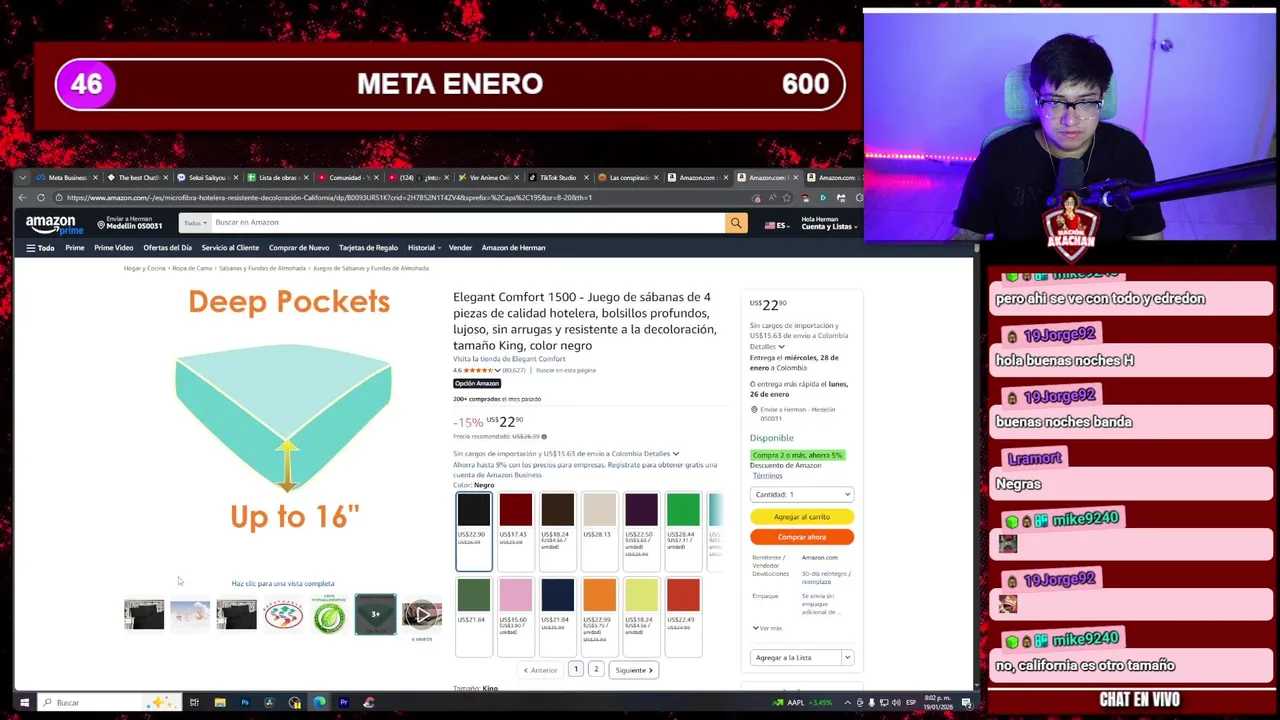Click the Comprar ahora button
Image resolution: width=1280 pixels, height=720 pixels.
pos(802,537)
